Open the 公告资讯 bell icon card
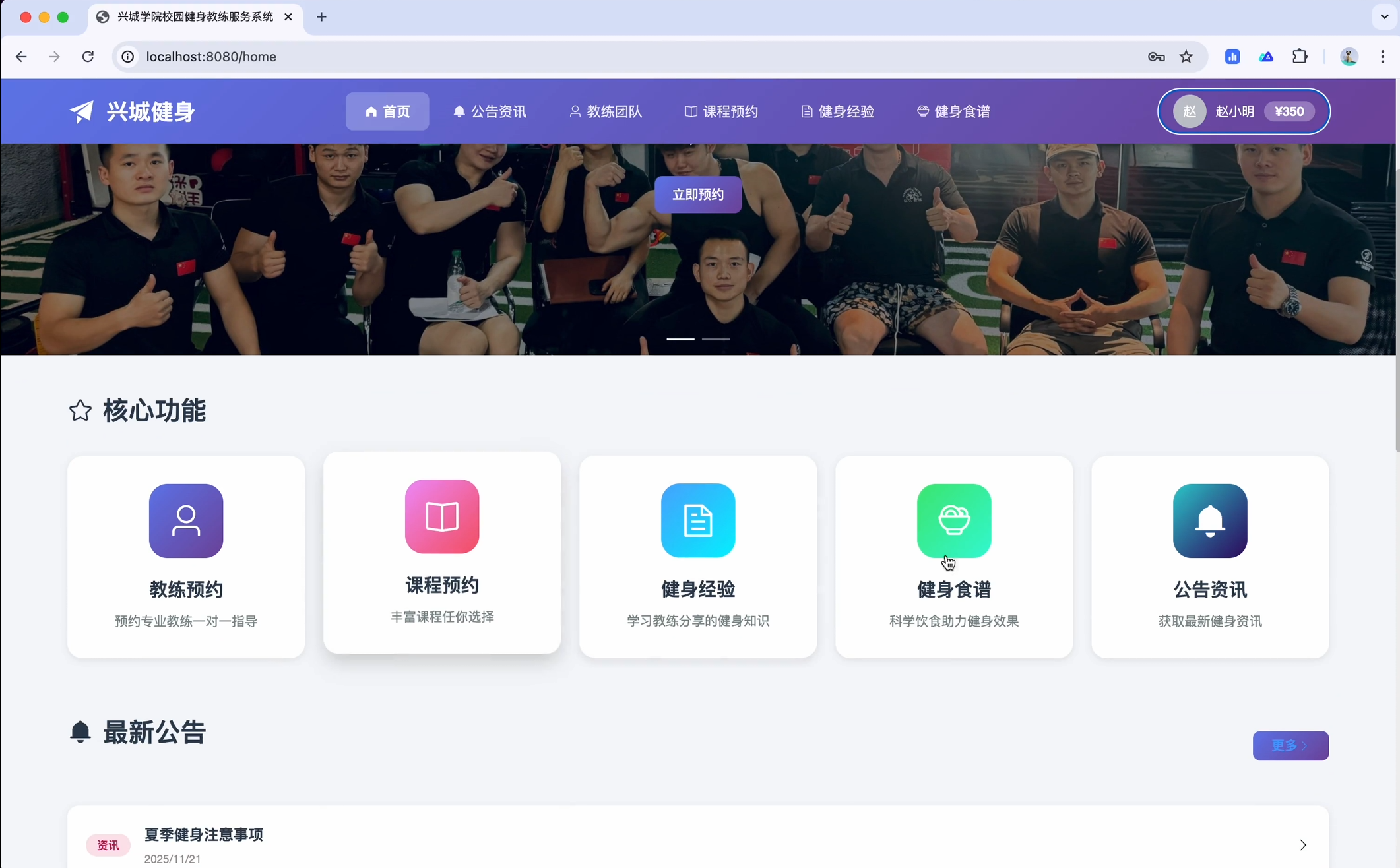 (x=1210, y=520)
